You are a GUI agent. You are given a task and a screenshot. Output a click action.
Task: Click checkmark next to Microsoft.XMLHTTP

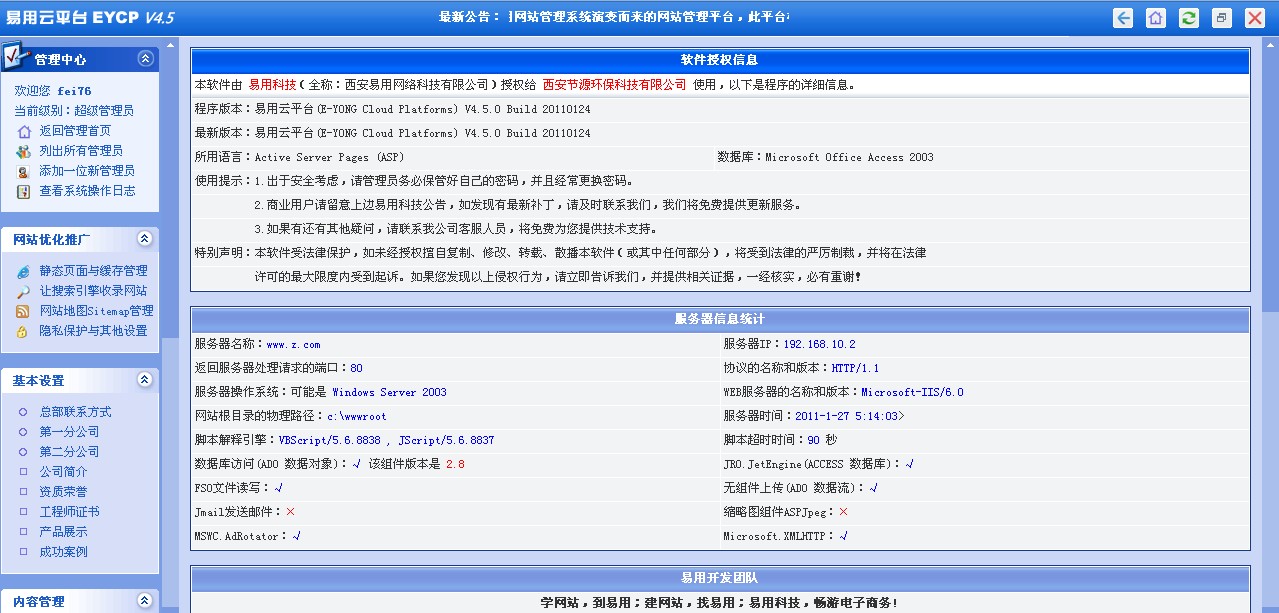[x=843, y=537]
